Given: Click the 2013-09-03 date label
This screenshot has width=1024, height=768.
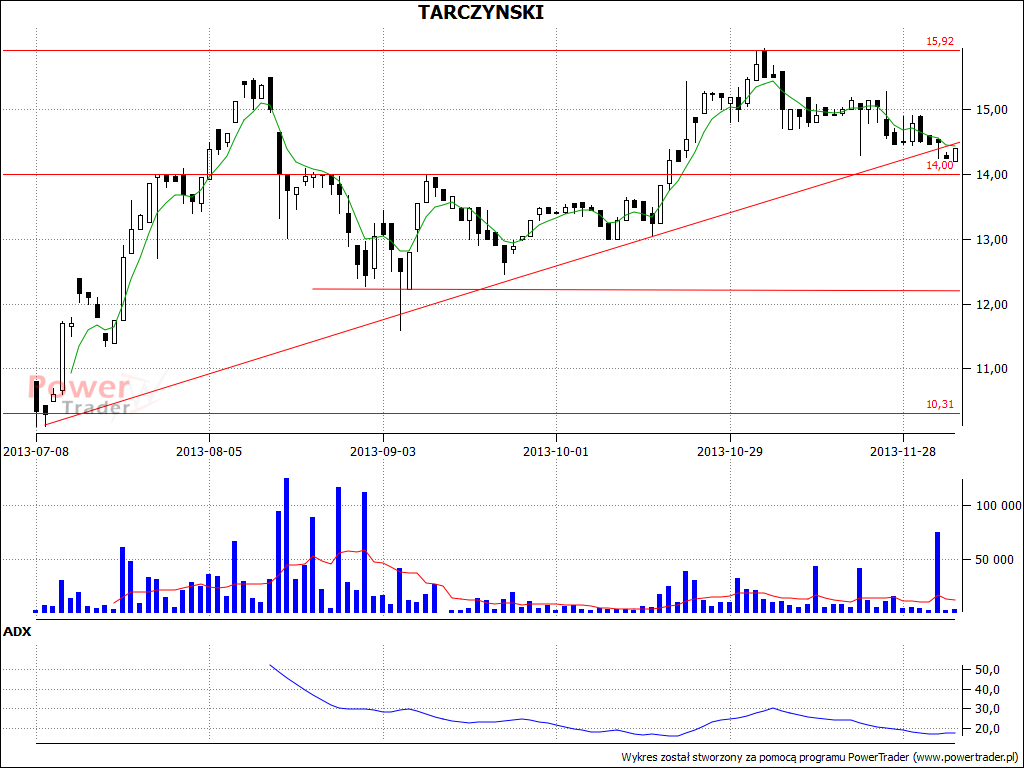Looking at the screenshot, I should [x=383, y=451].
